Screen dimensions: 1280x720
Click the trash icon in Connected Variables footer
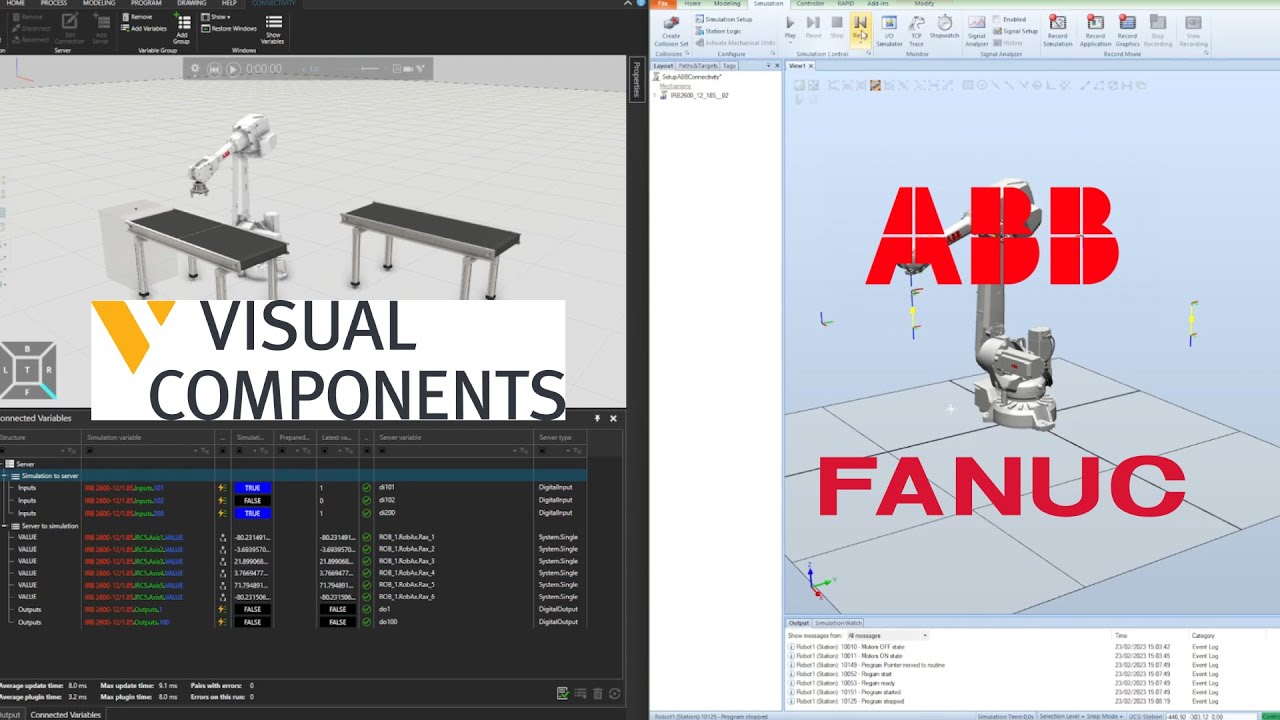(597, 693)
